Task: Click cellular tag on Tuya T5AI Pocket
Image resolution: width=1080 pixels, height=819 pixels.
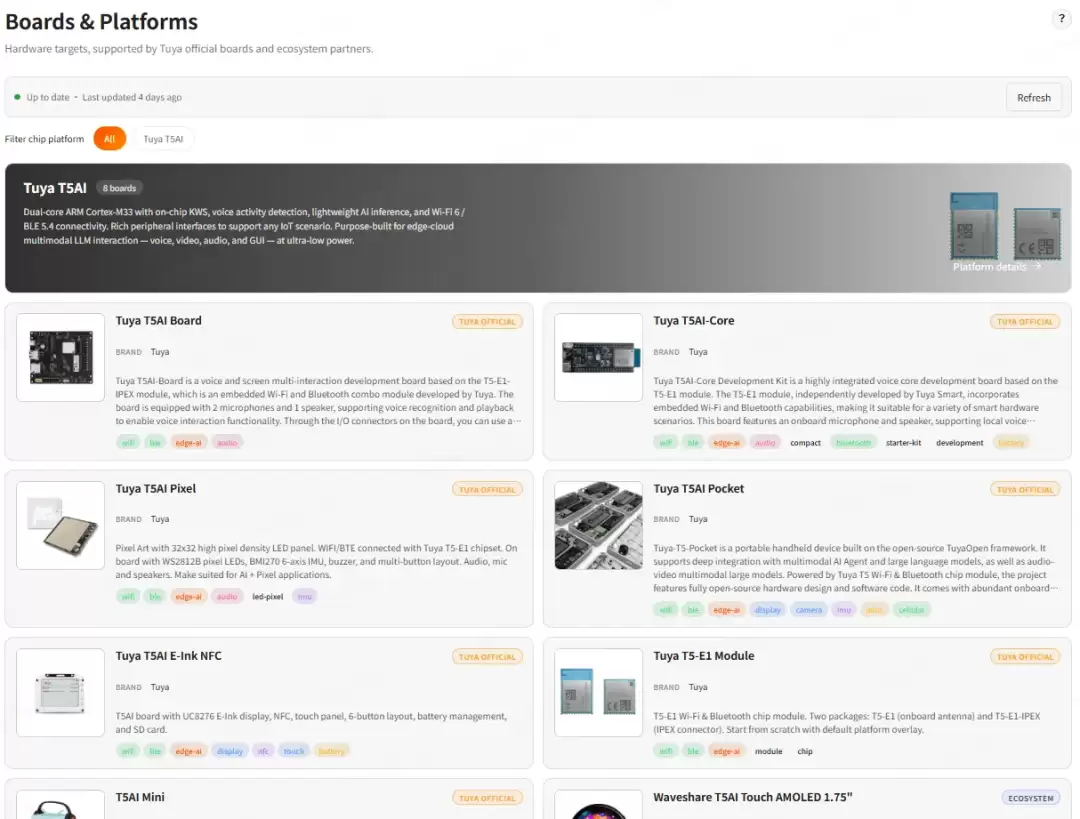Action: point(911,610)
